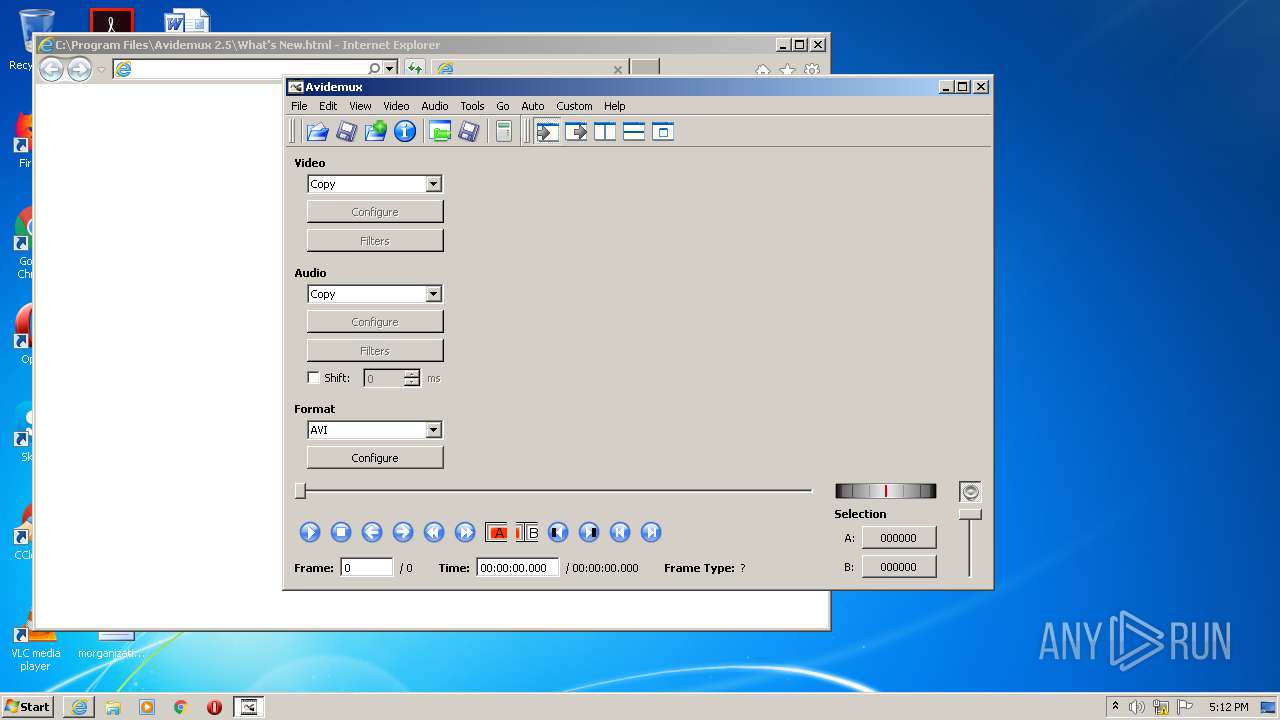The width and height of the screenshot is (1280, 720).
Task: Click the Time input field
Action: [517, 568]
